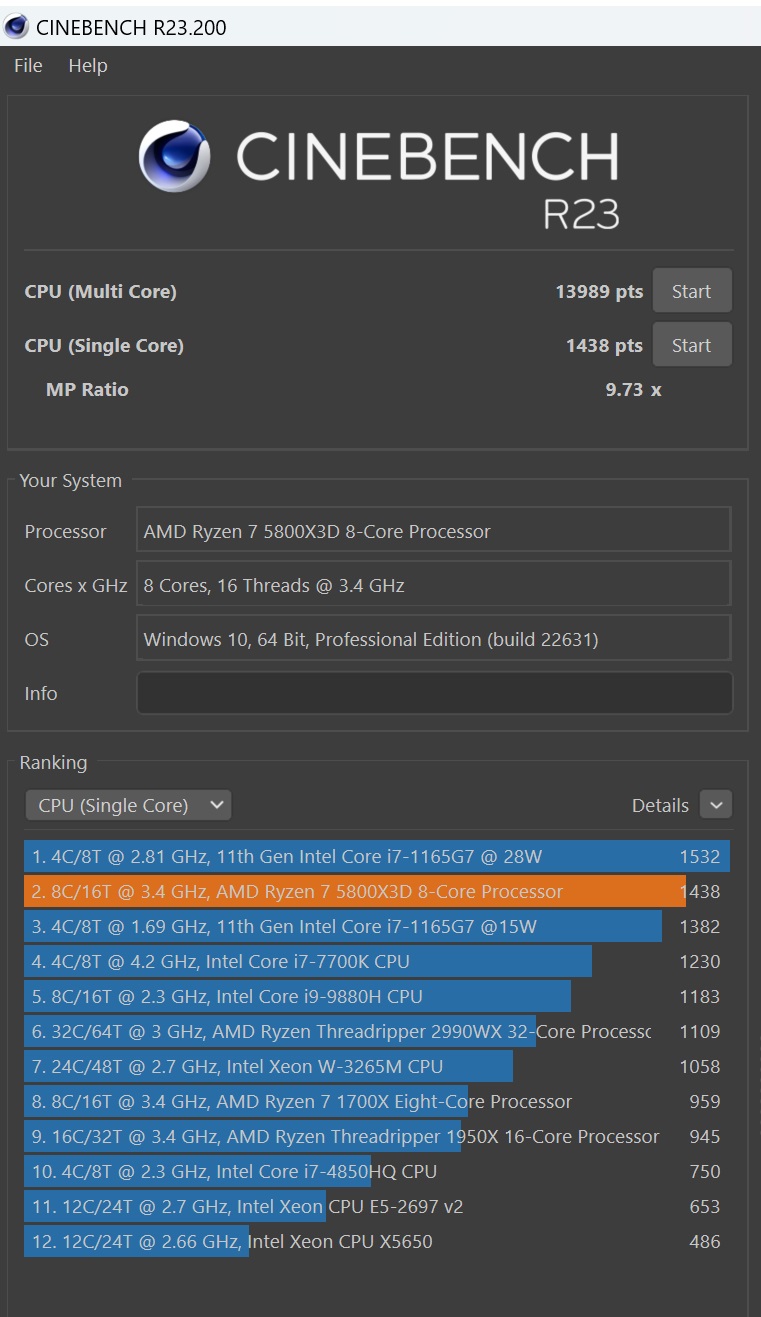This screenshot has height=1317, width=761.
Task: Select the Xeon CPU X5650 ranking row
Action: (x=377, y=1242)
